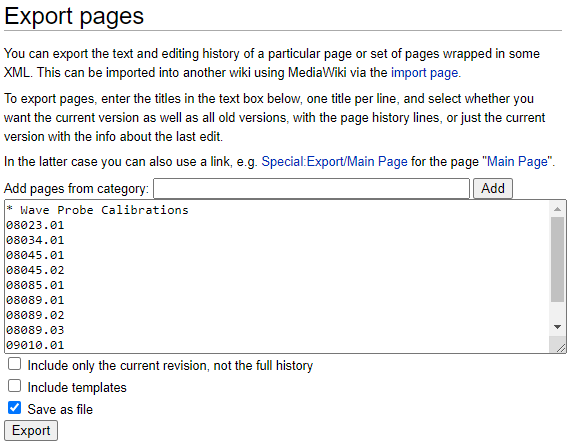The image size is (572, 446).
Task: Open the import page link
Action: pyautogui.click(x=424, y=73)
